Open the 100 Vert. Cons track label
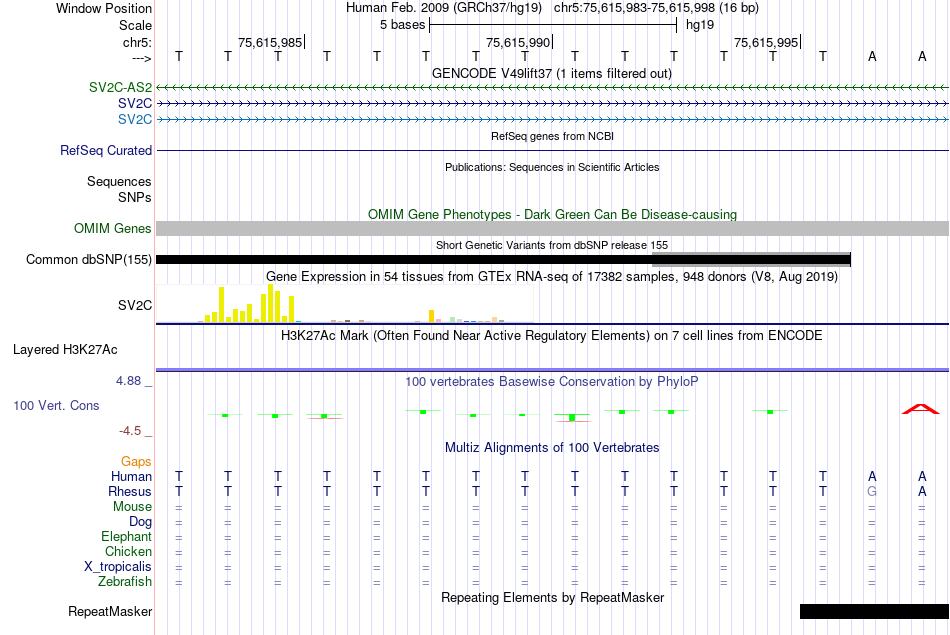 coord(56,405)
